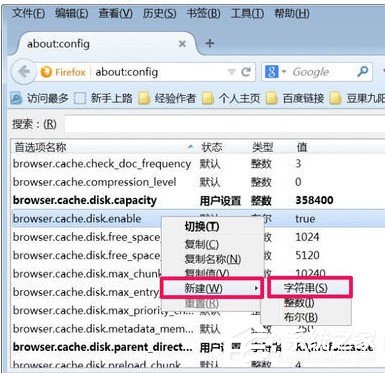Select browser.cache.compression_level row
The height and width of the screenshot is (373, 385).
pyautogui.click(x=198, y=182)
